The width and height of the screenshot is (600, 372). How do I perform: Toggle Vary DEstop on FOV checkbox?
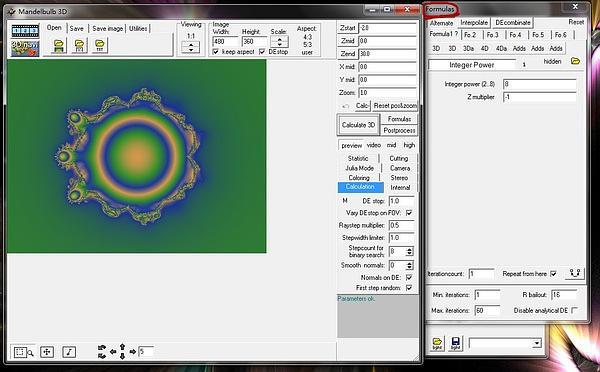[x=409, y=213]
